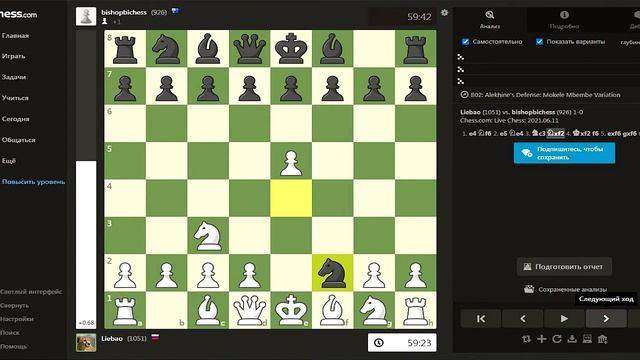Screen dimensions: 640x360
Task: Select move 1. e4 in move list
Action: click(x=472, y=133)
